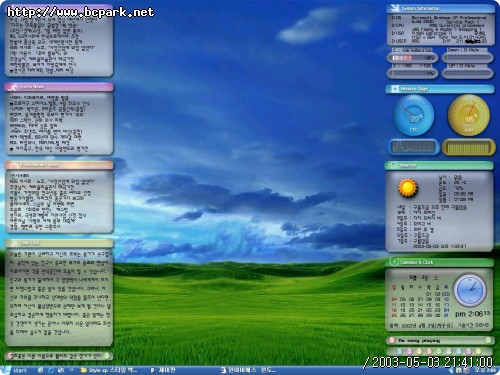Switch to the 'Style xp' folder taskbar item
Viewport: 500px width, 375px height.
[x=109, y=370]
